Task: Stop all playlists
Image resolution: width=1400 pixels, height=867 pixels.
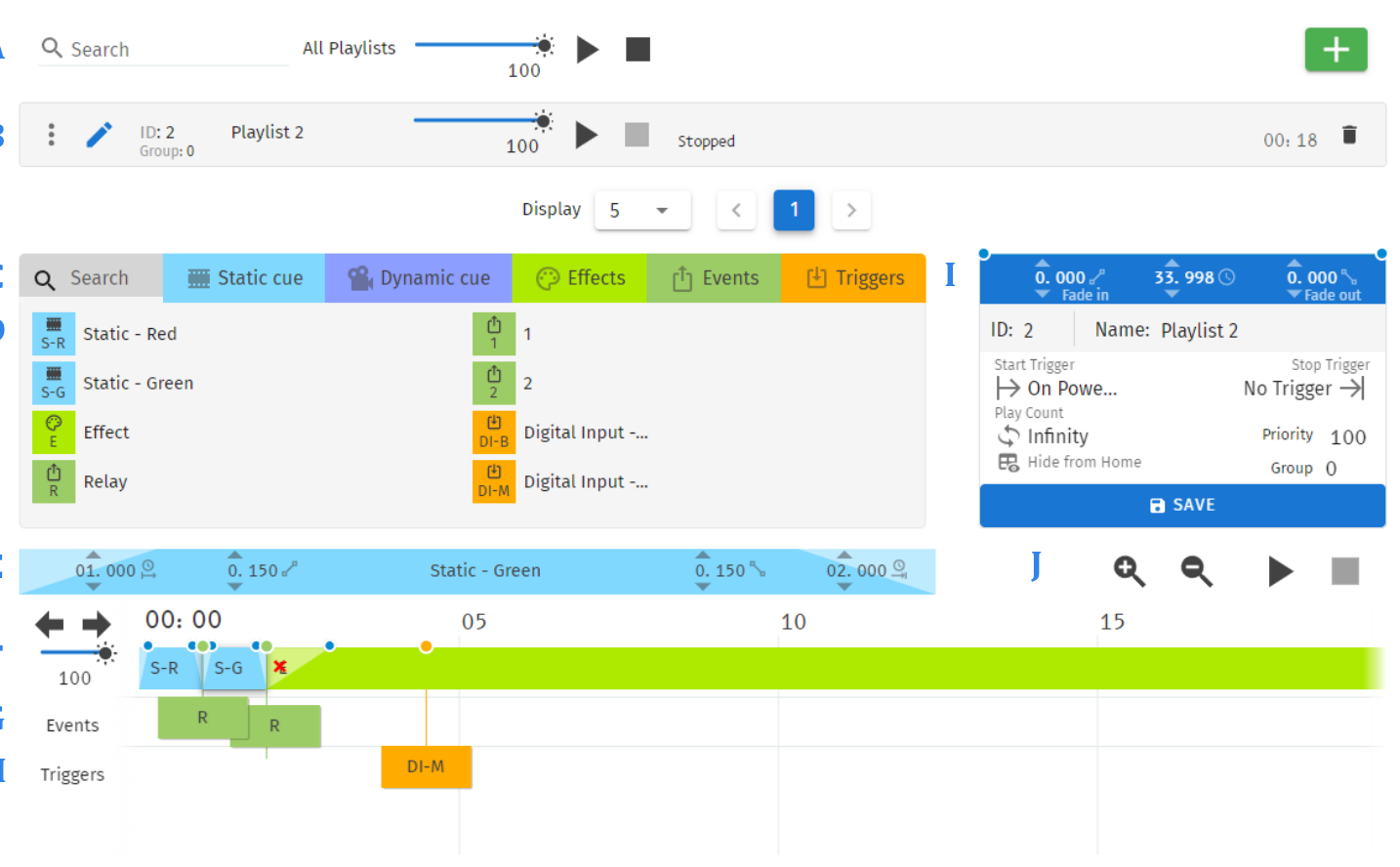Action: pyautogui.click(x=638, y=49)
